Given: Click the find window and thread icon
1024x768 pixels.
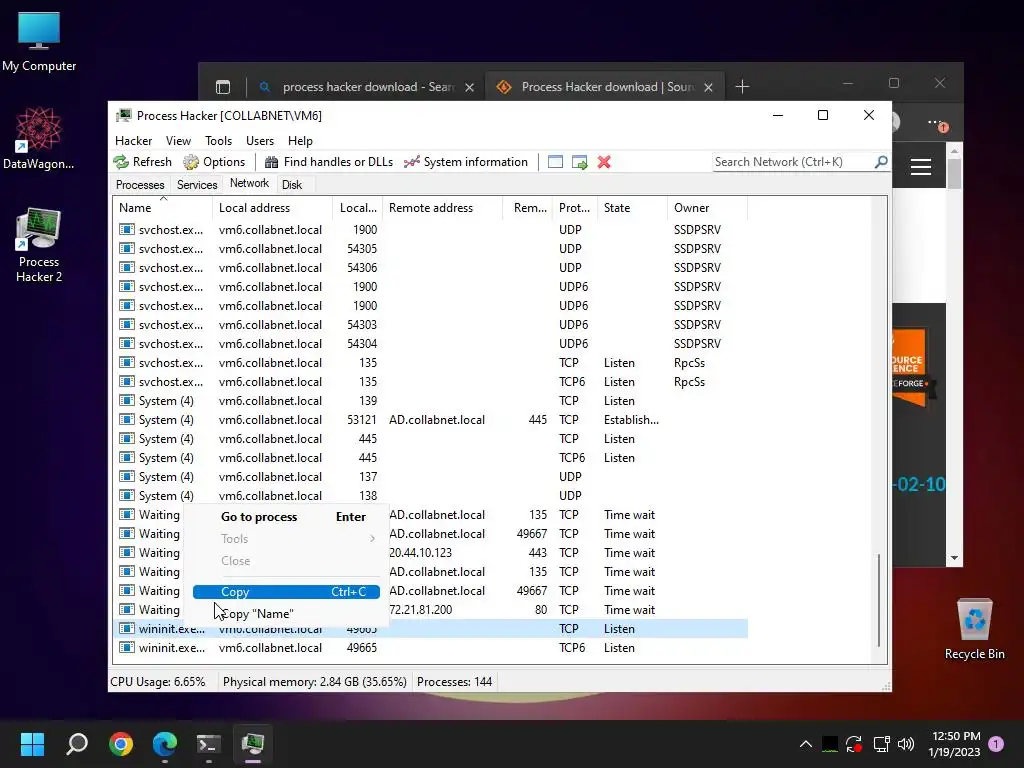Looking at the screenshot, I should [579, 162].
